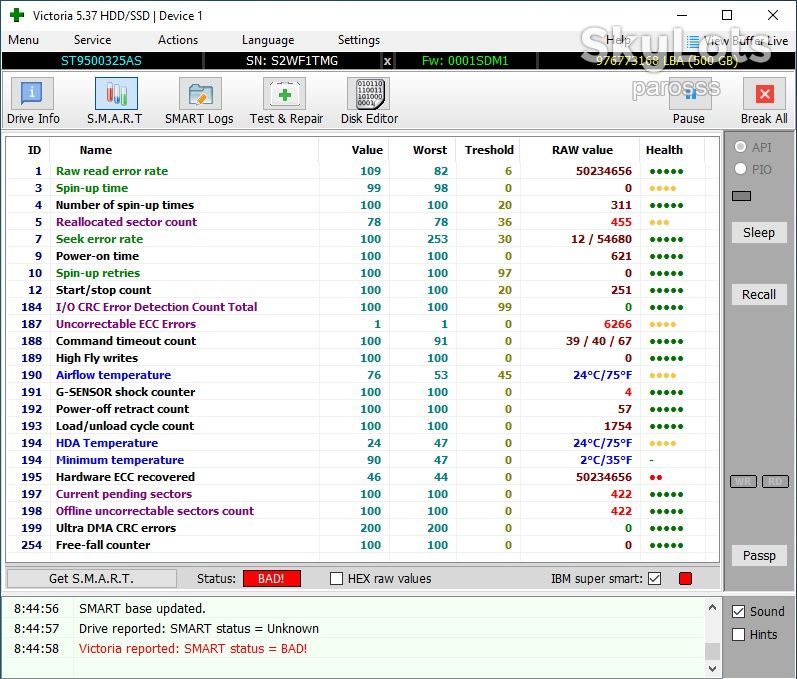Click the View Buffer Live list icon
The height and width of the screenshot is (679, 797).
[692, 41]
